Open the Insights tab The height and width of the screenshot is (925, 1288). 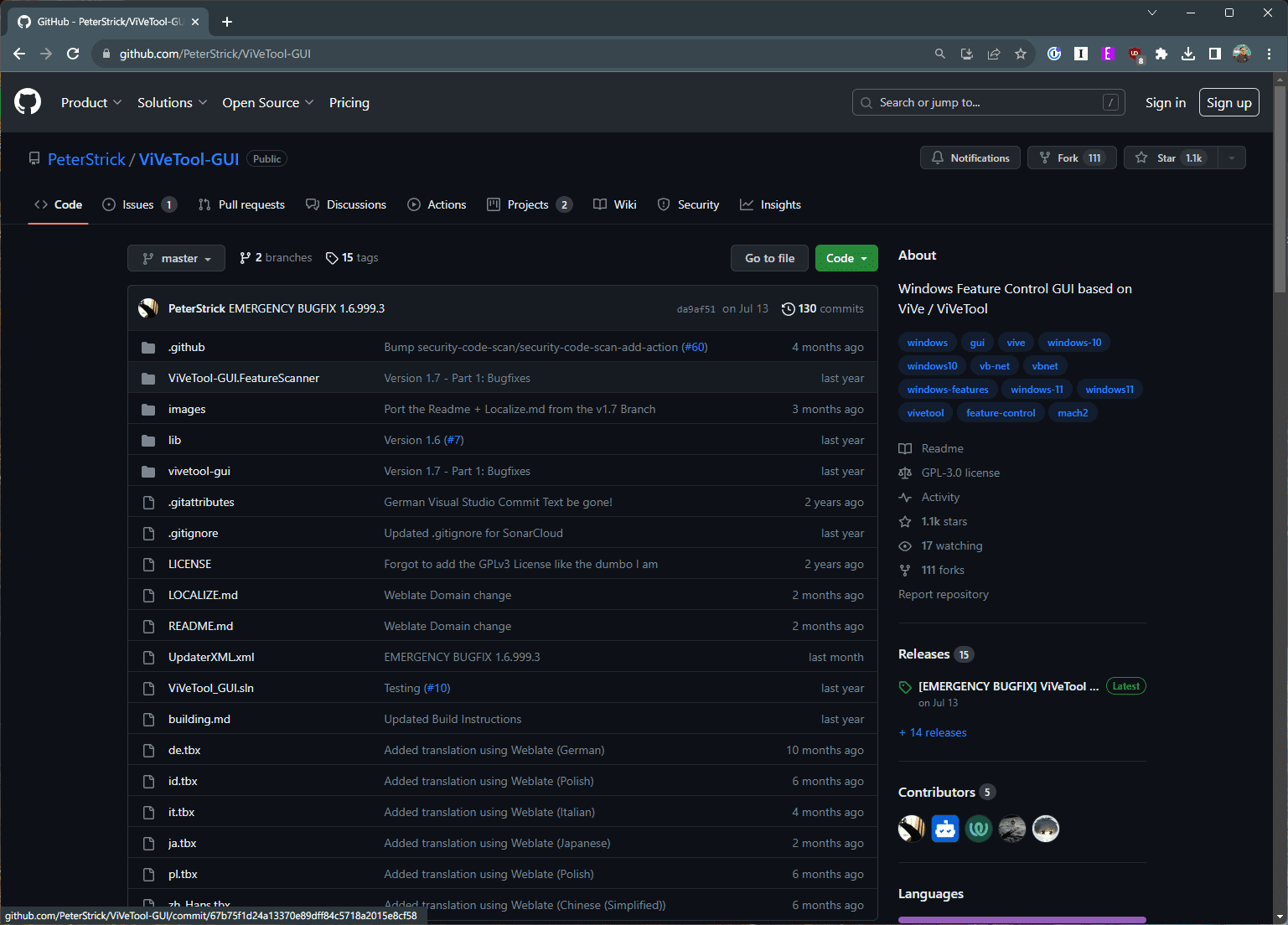pos(771,204)
